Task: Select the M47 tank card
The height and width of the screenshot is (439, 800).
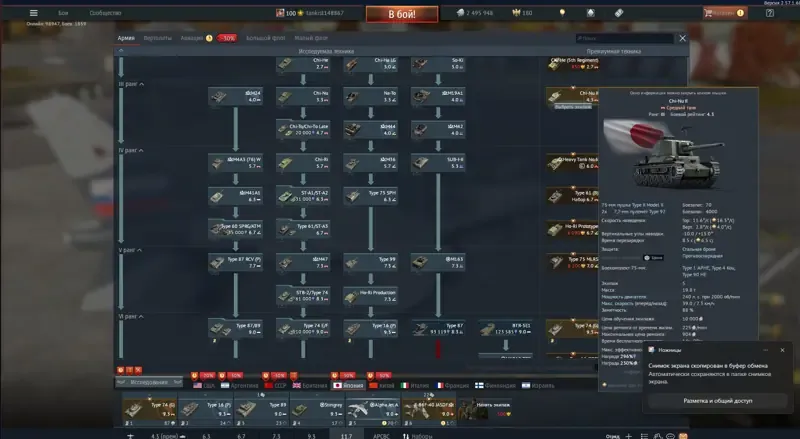Action: [x=303, y=262]
